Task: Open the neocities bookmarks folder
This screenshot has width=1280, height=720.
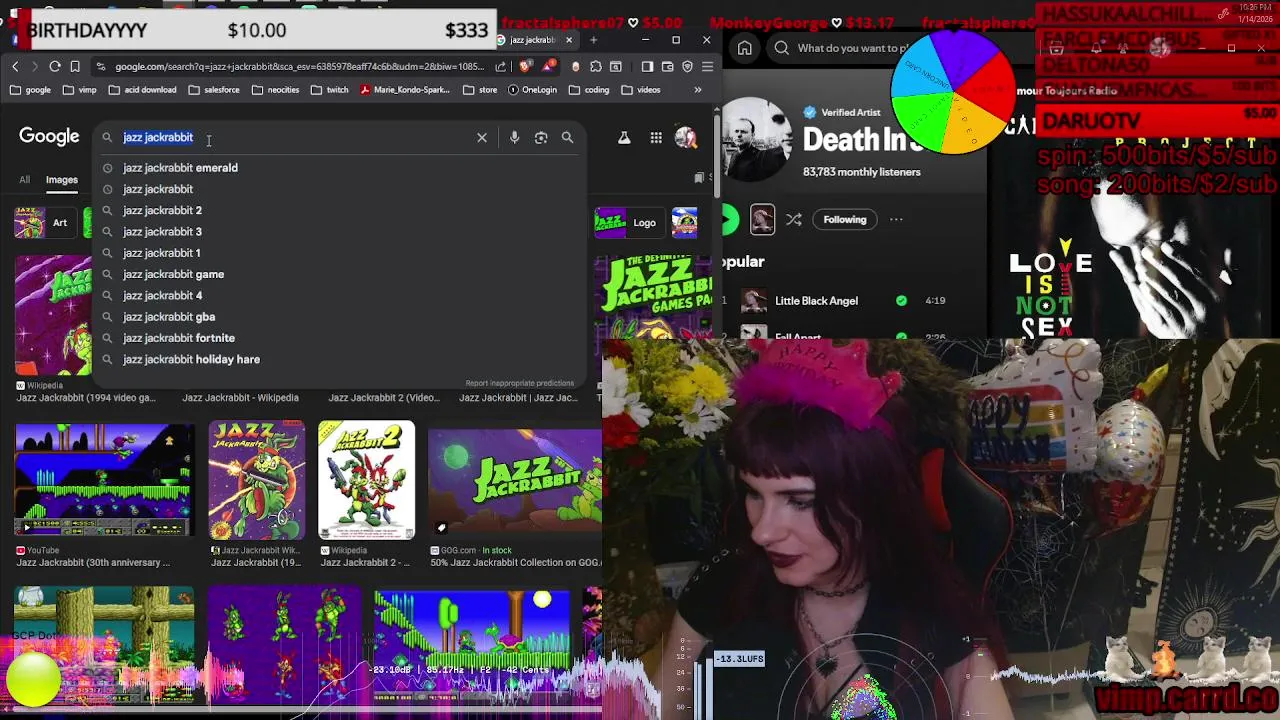Action: 275,90
